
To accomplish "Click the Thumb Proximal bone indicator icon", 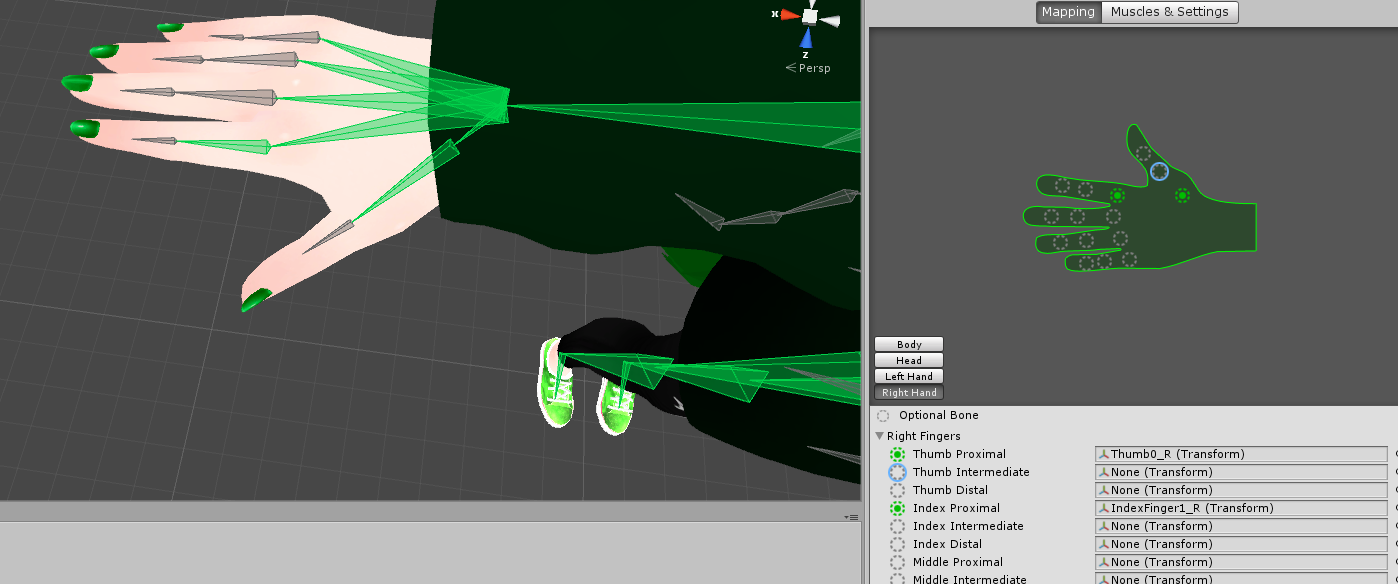I will click(897, 454).
